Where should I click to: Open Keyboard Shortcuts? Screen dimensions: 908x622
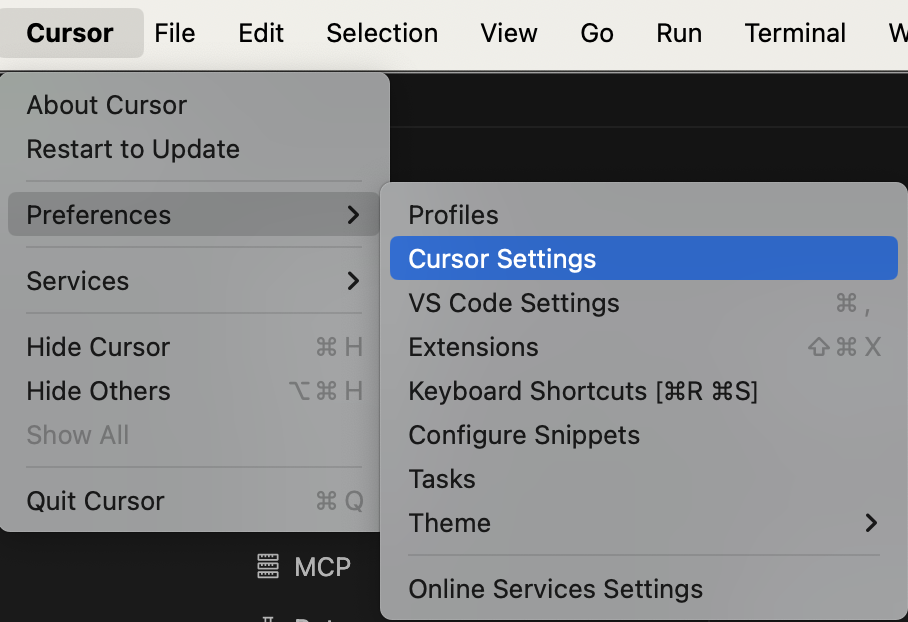[644, 391]
